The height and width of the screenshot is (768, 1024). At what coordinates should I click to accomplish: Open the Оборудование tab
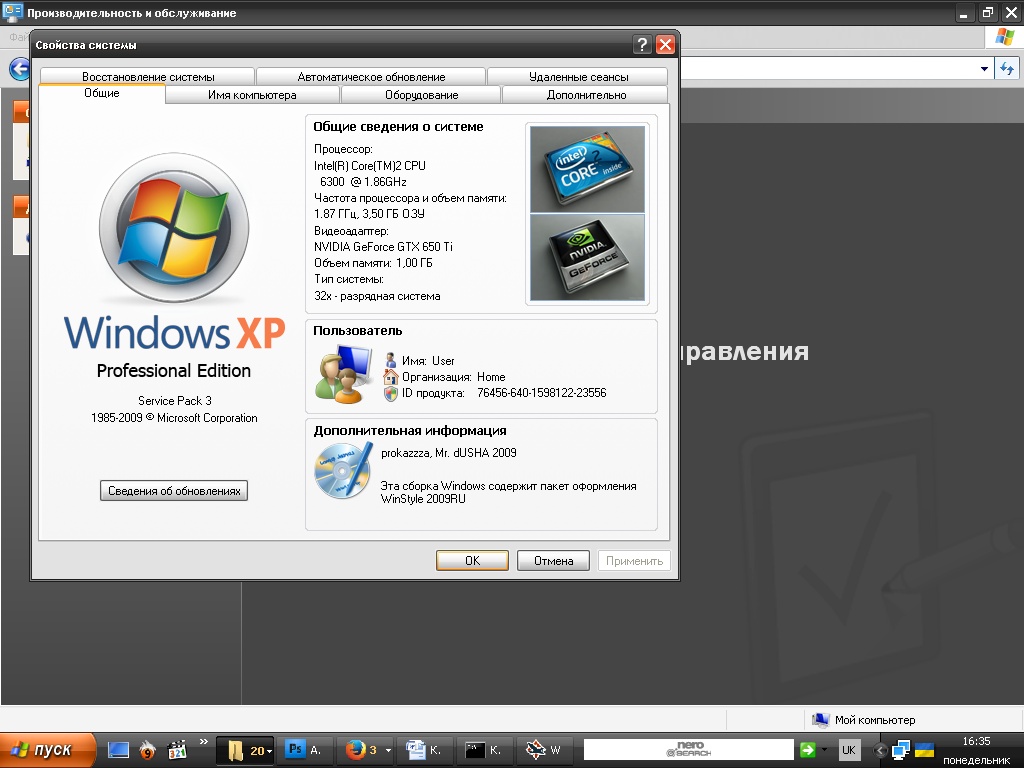click(x=421, y=95)
